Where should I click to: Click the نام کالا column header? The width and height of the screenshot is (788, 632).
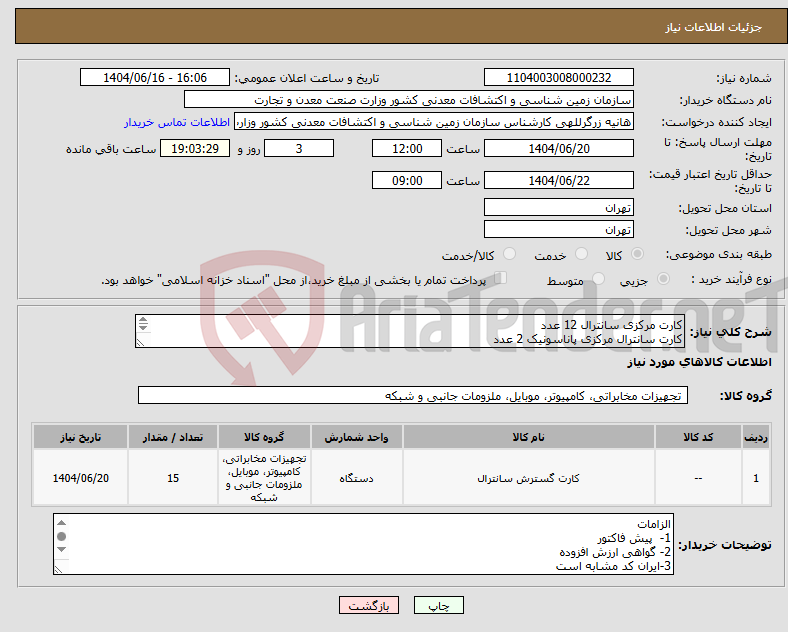point(528,437)
